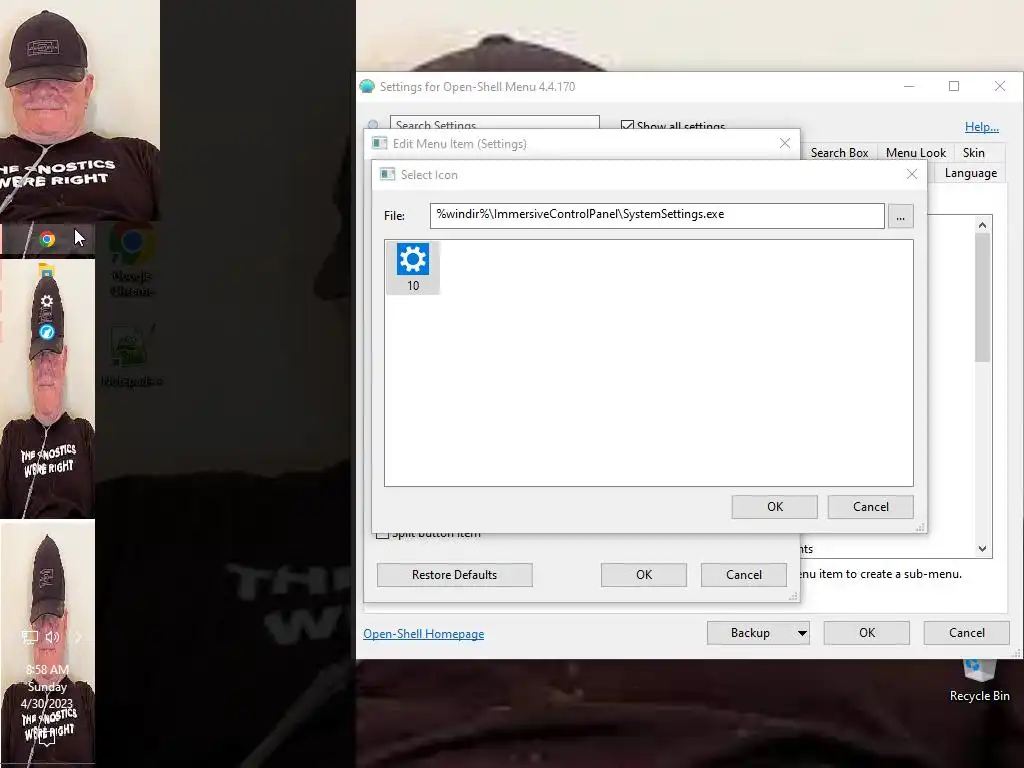Open the Skin tab
This screenshot has width=1024, height=768.
tap(973, 152)
